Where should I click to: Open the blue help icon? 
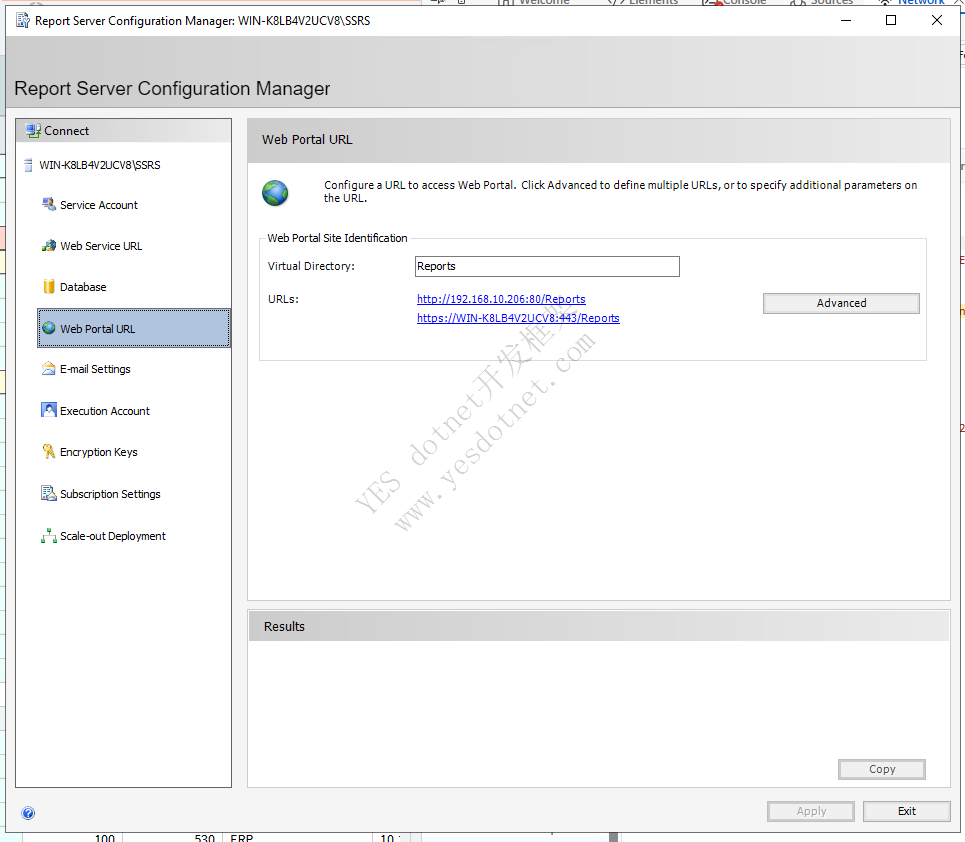[28, 813]
